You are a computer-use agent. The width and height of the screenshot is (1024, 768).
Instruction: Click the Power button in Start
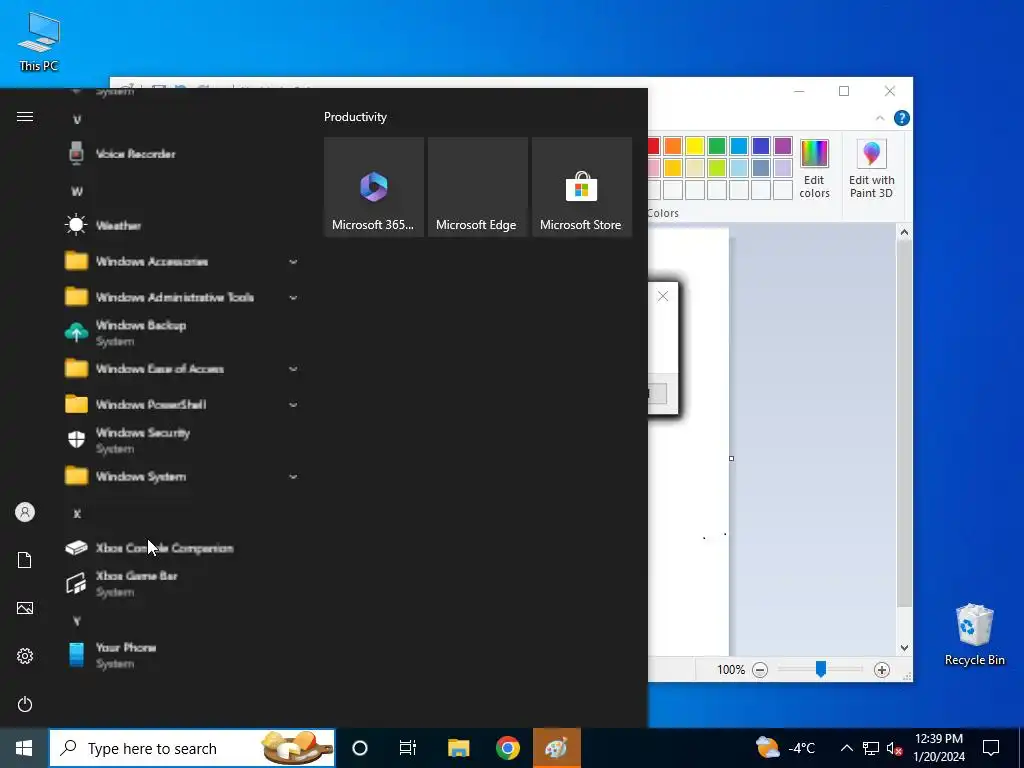(x=25, y=704)
